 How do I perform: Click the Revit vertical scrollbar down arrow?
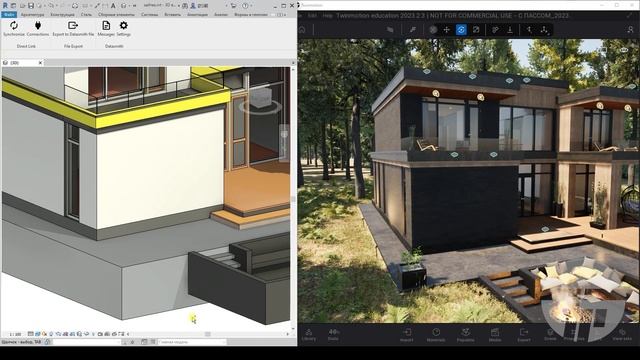click(x=293, y=328)
